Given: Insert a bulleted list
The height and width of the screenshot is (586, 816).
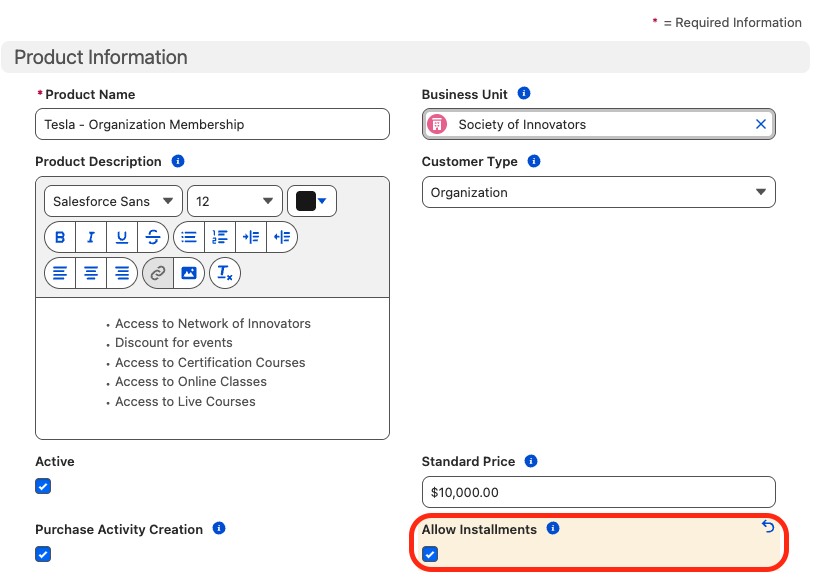Looking at the screenshot, I should click(x=189, y=237).
